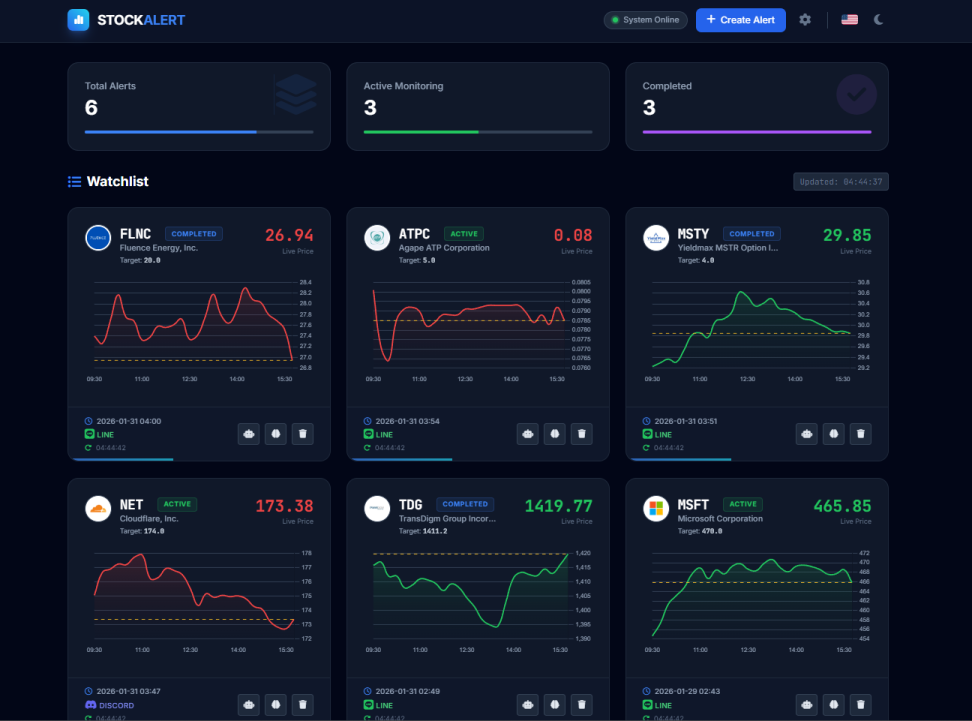Click the Cloudflare company logo
Image resolution: width=972 pixels, height=721 pixels.
[x=98, y=509]
